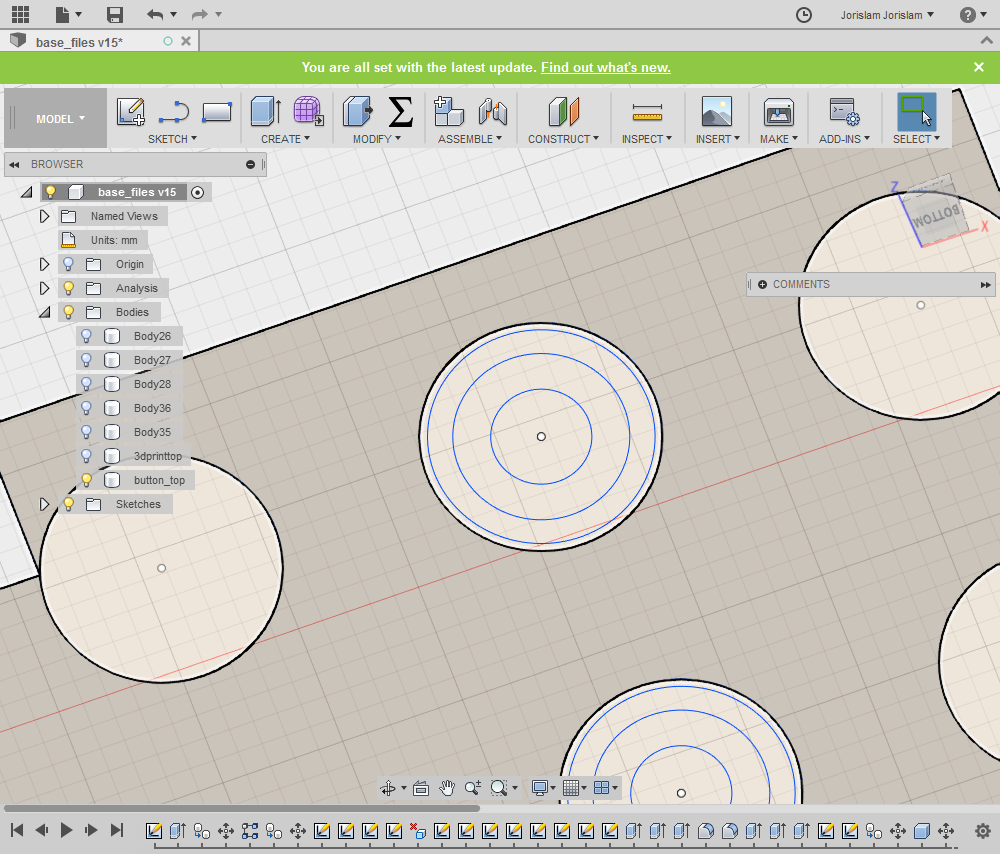Select the sketch Rectangle tool icon

(x=217, y=112)
